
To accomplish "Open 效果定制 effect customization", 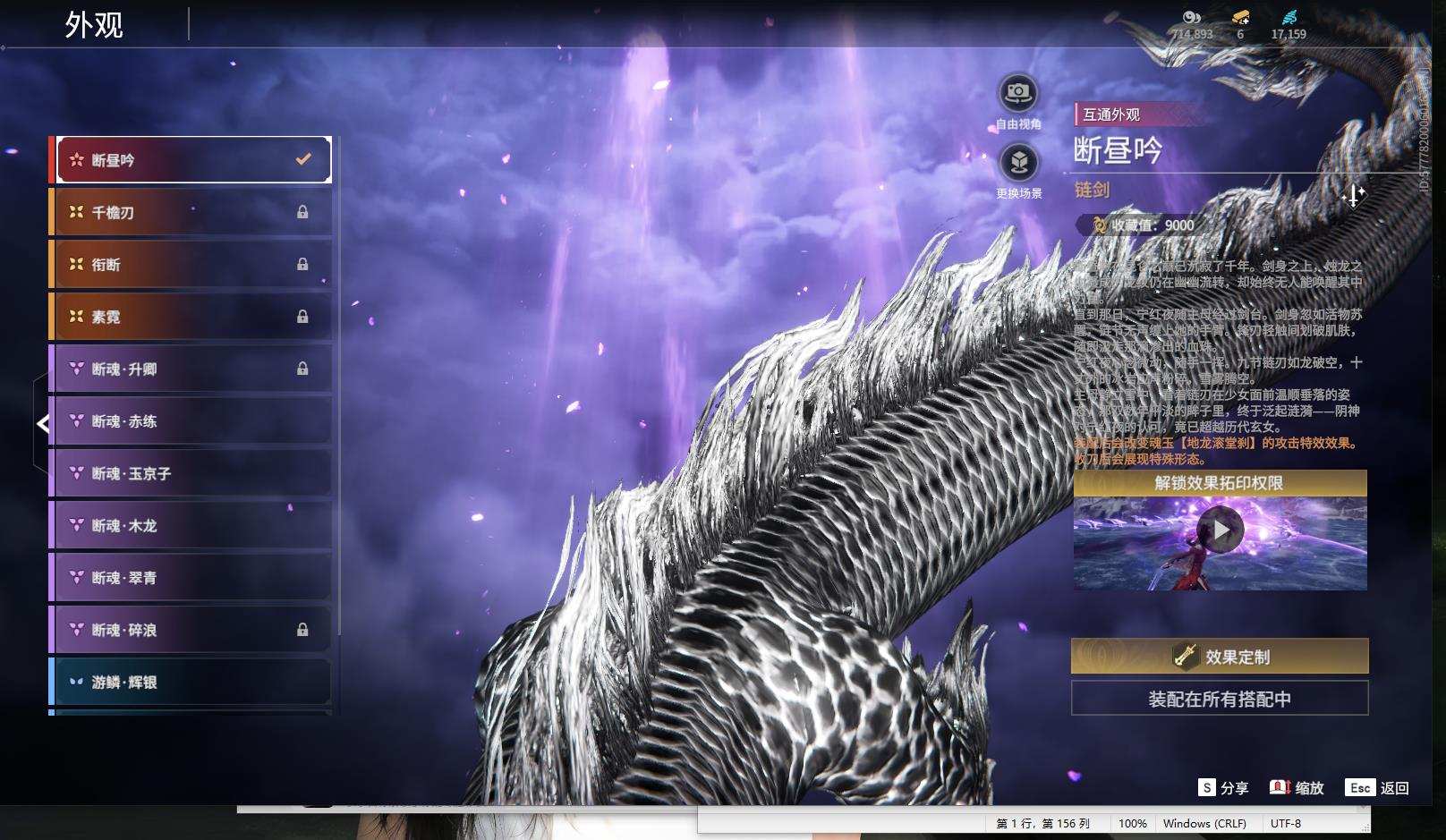I will pos(1220,657).
